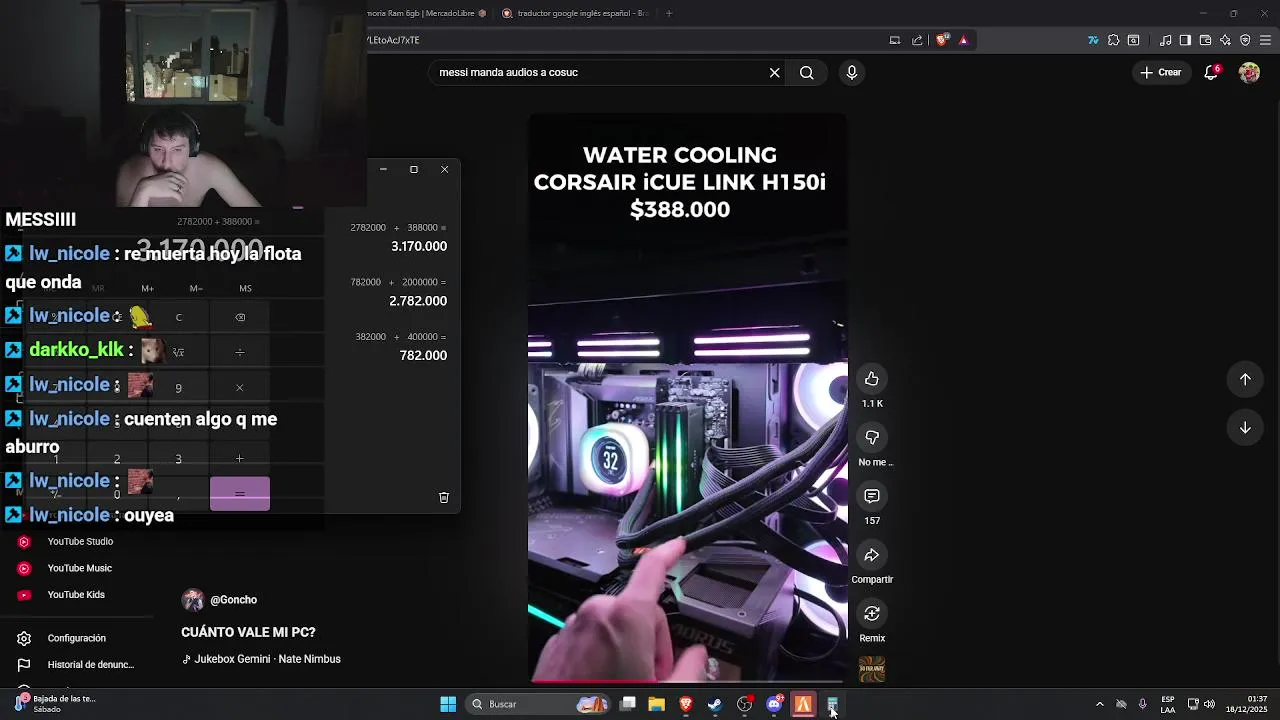
Task: Remix this Short
Action: [x=872, y=613]
